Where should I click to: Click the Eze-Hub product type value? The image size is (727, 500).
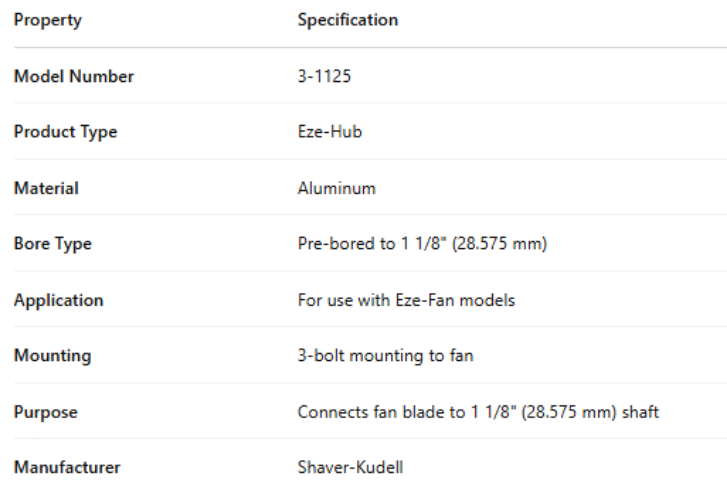[x=329, y=132]
